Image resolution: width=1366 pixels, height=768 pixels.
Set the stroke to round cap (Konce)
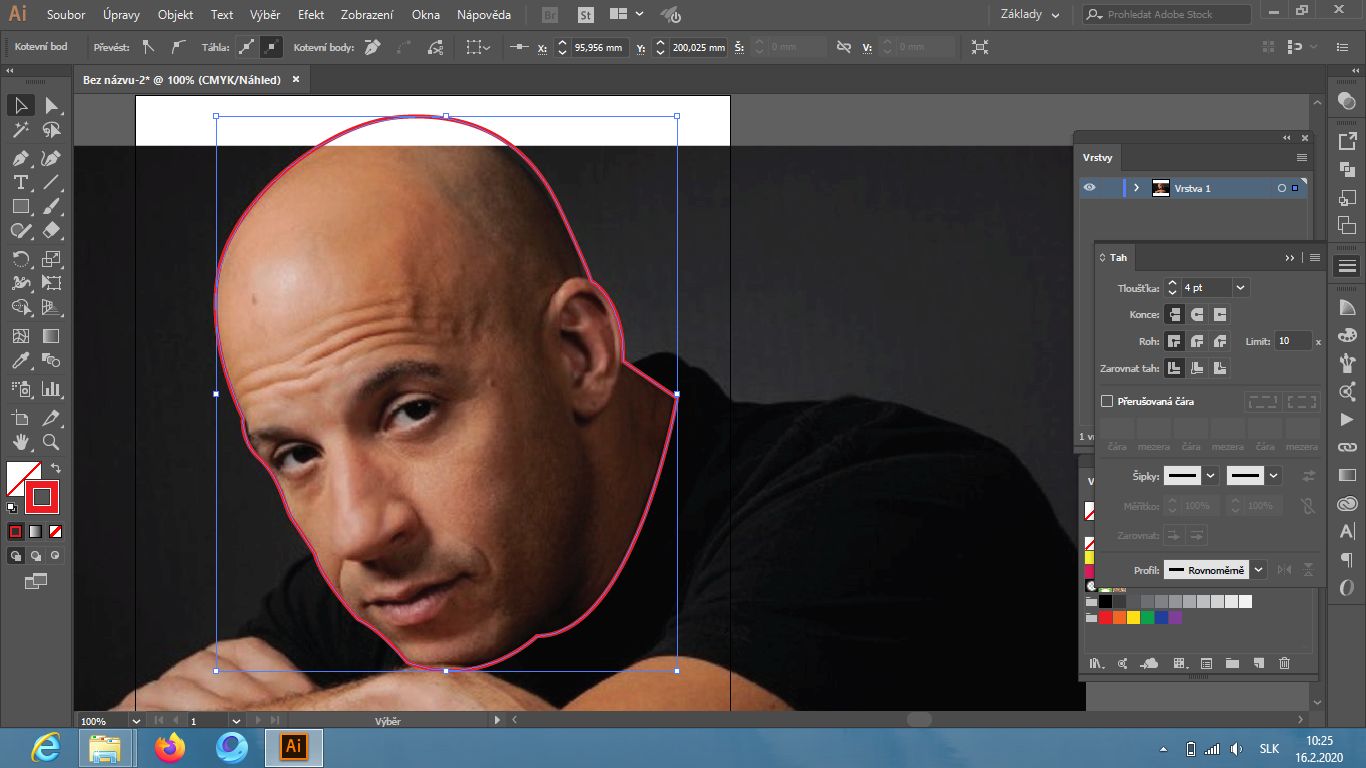tap(1196, 315)
